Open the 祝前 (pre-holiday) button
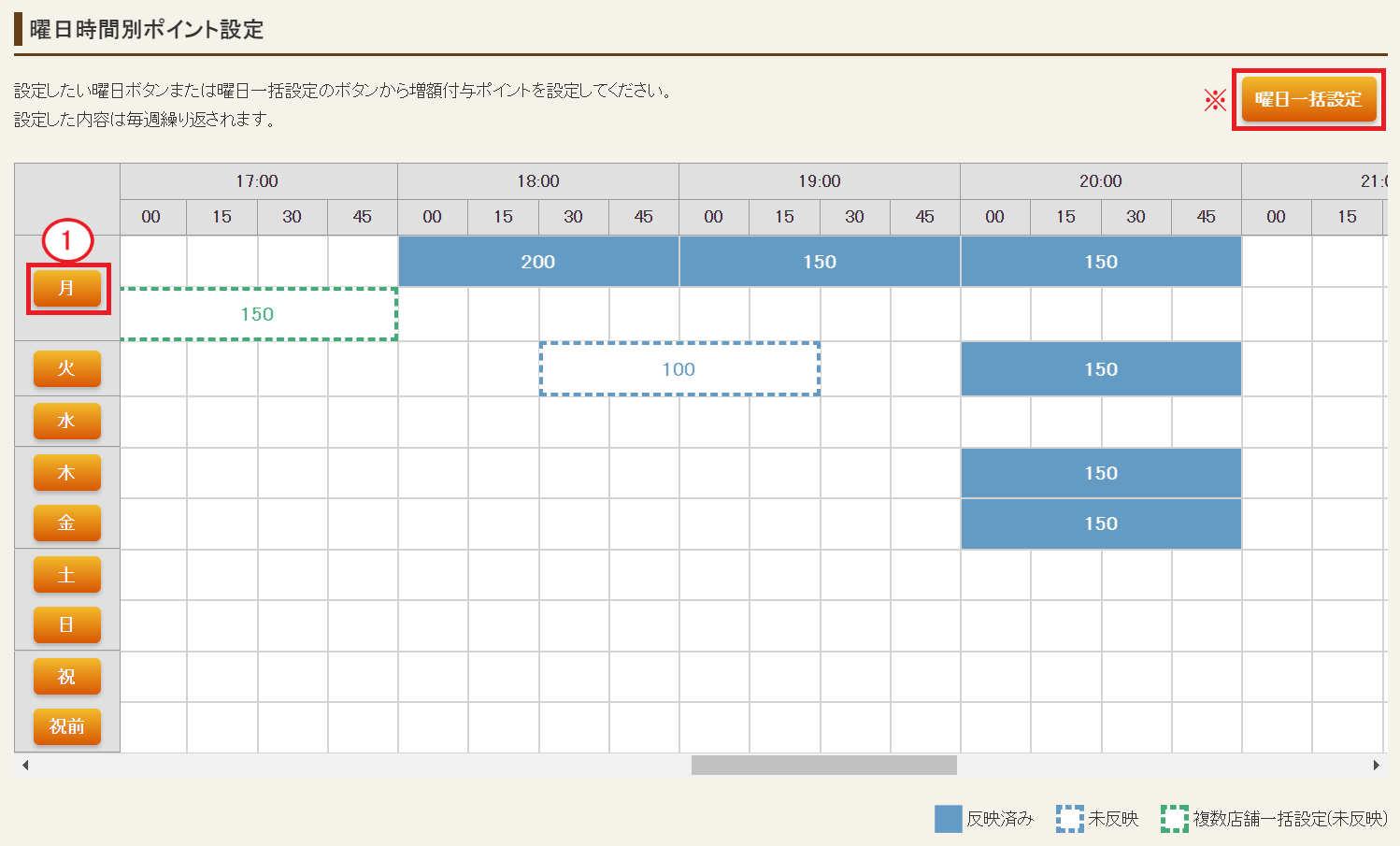This screenshot has height=846, width=1400. 66,727
